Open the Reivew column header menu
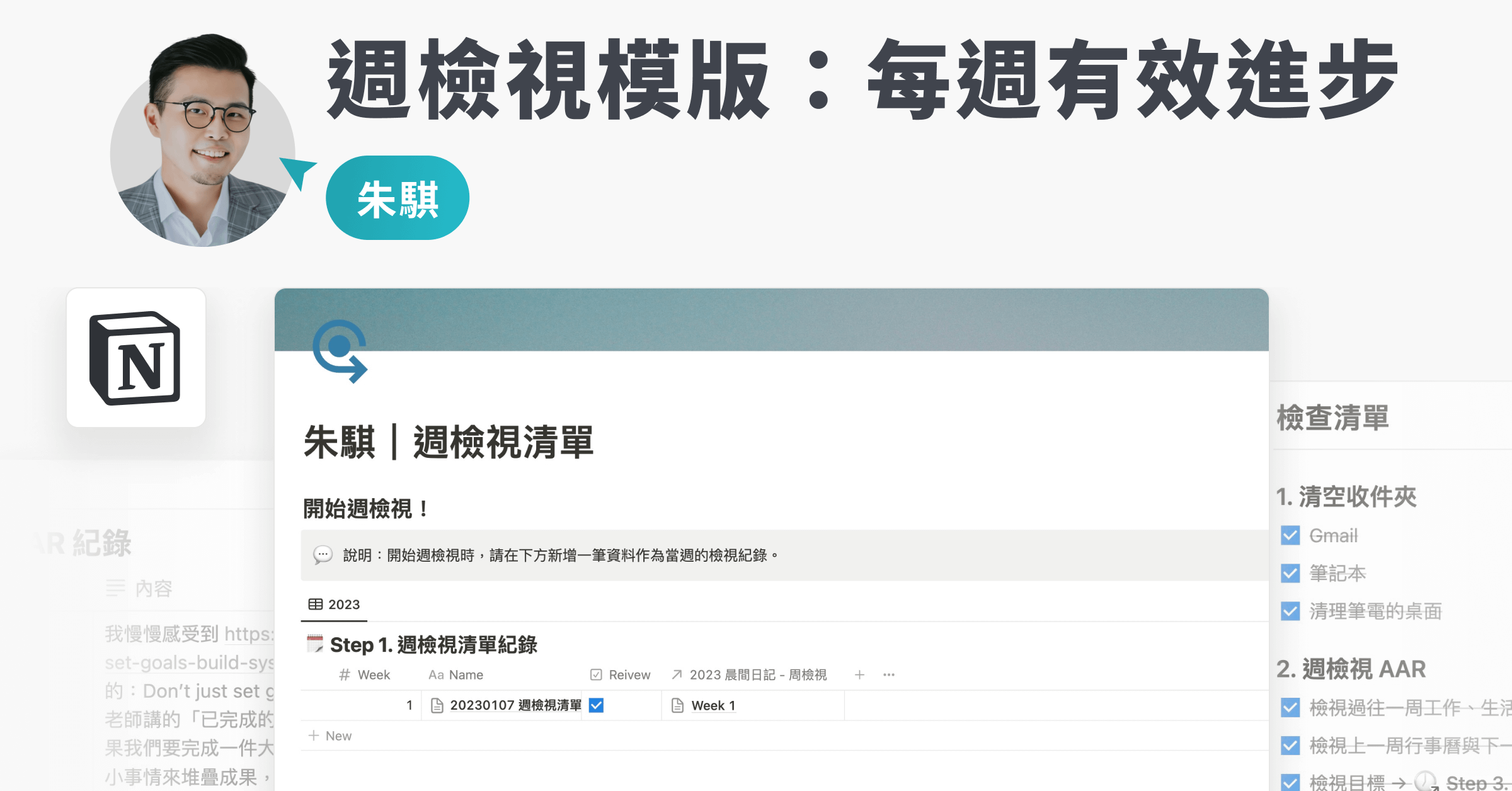Screen dimensions: 1512x791 629,674
